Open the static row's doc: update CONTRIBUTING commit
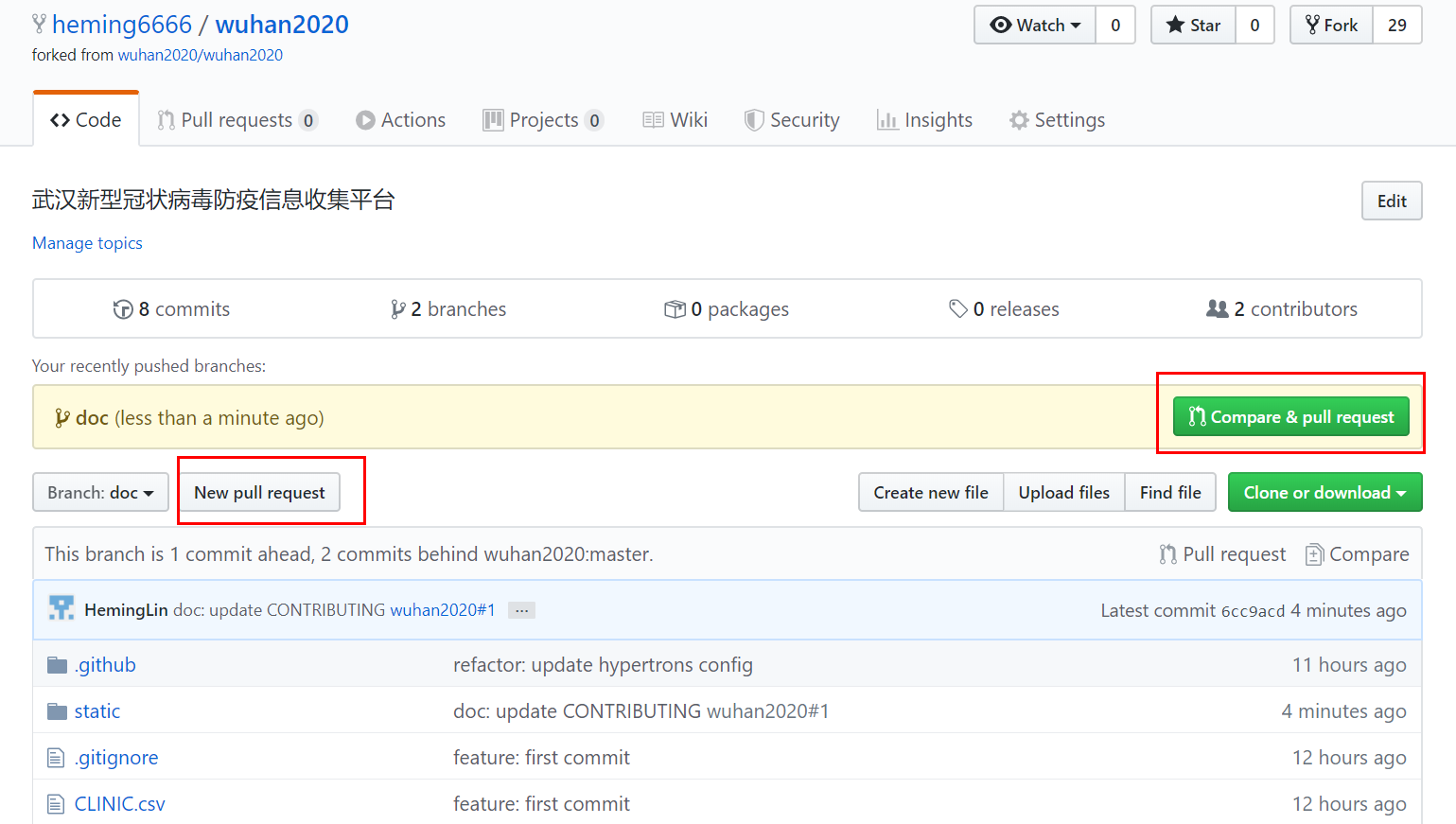This screenshot has height=824, width=1456. [x=640, y=711]
